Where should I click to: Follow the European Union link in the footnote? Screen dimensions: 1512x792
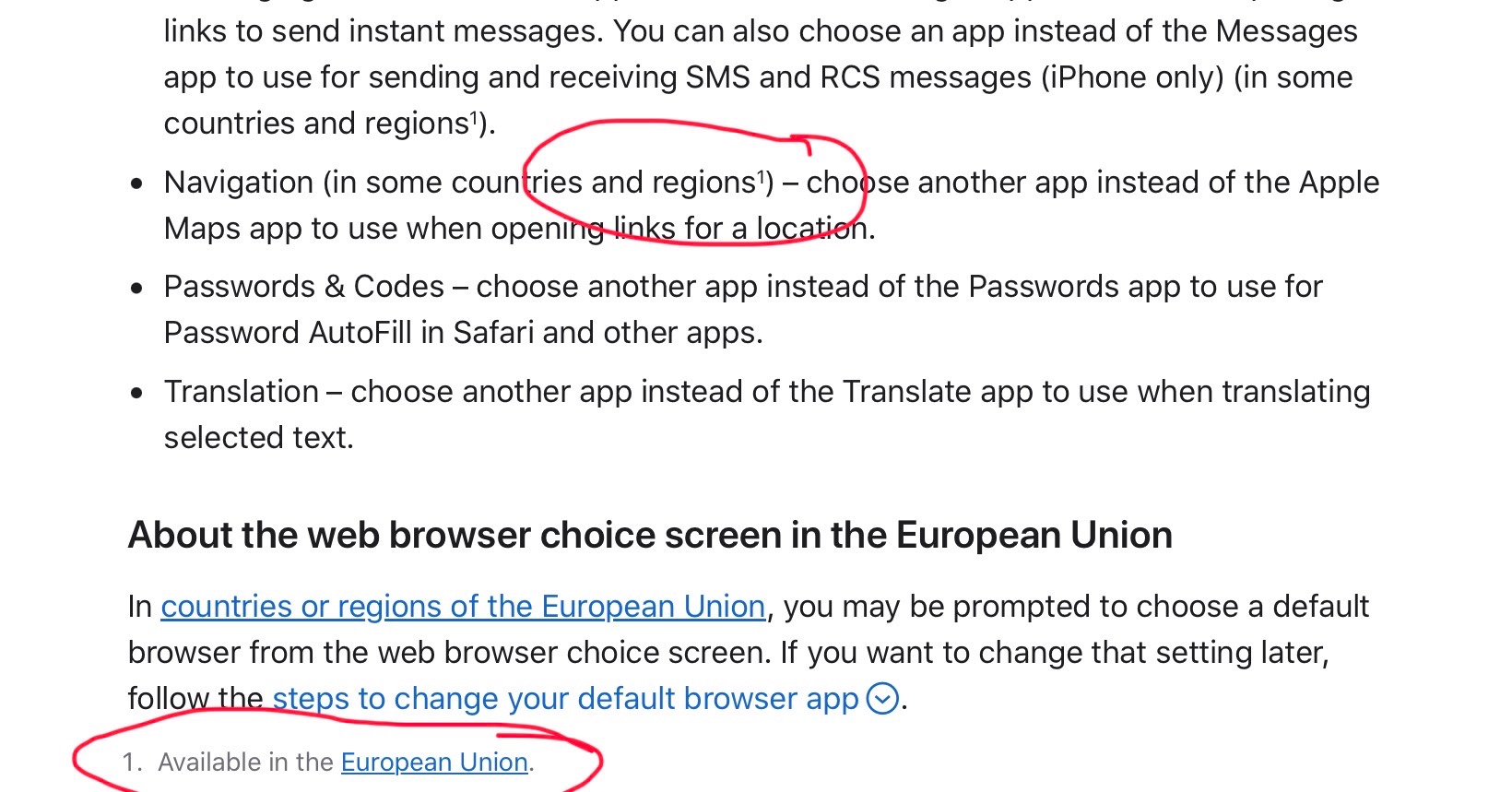(434, 762)
